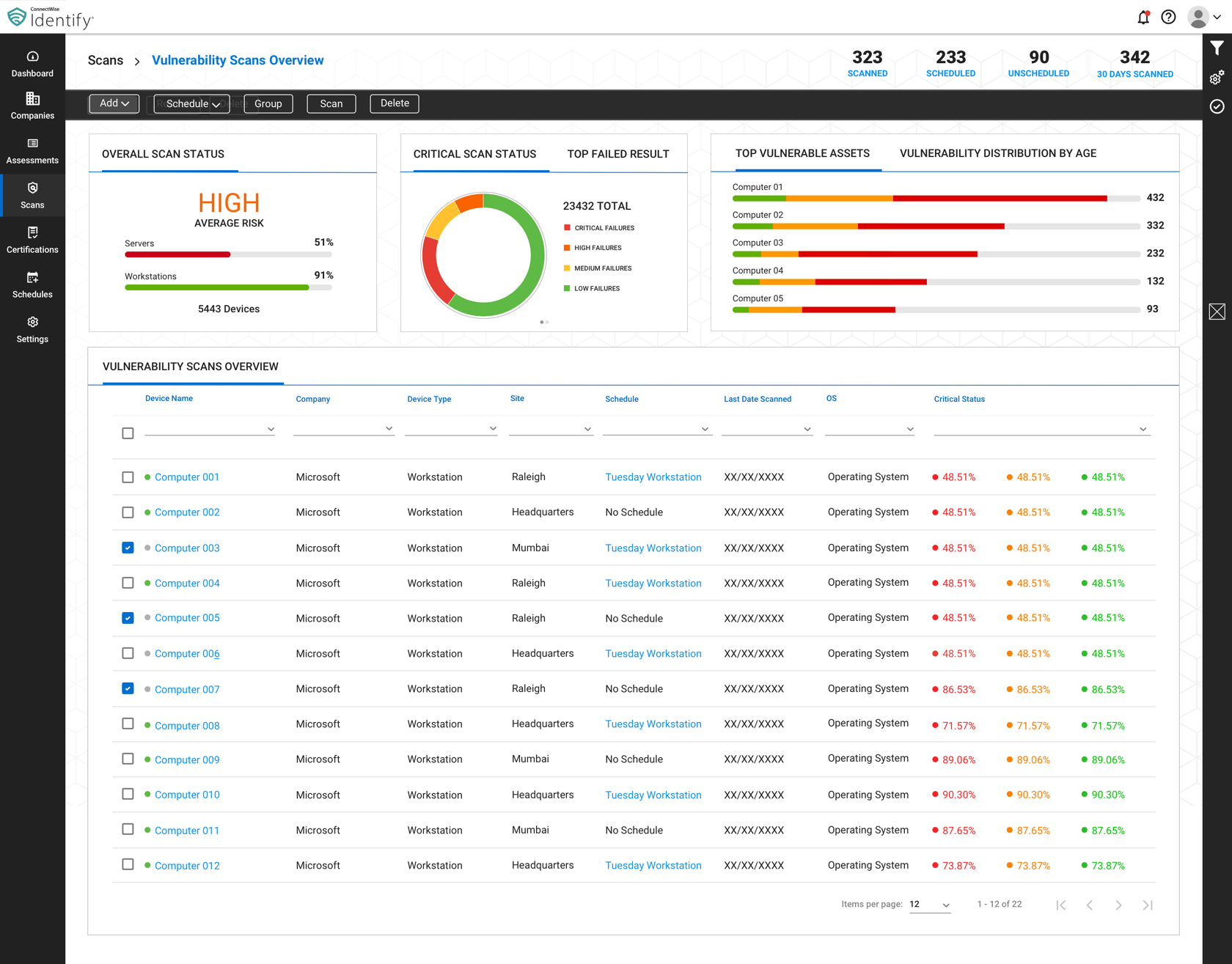Uncheck the Computer 005 row checkbox
This screenshot has width=1232, height=964.
pyautogui.click(x=128, y=618)
